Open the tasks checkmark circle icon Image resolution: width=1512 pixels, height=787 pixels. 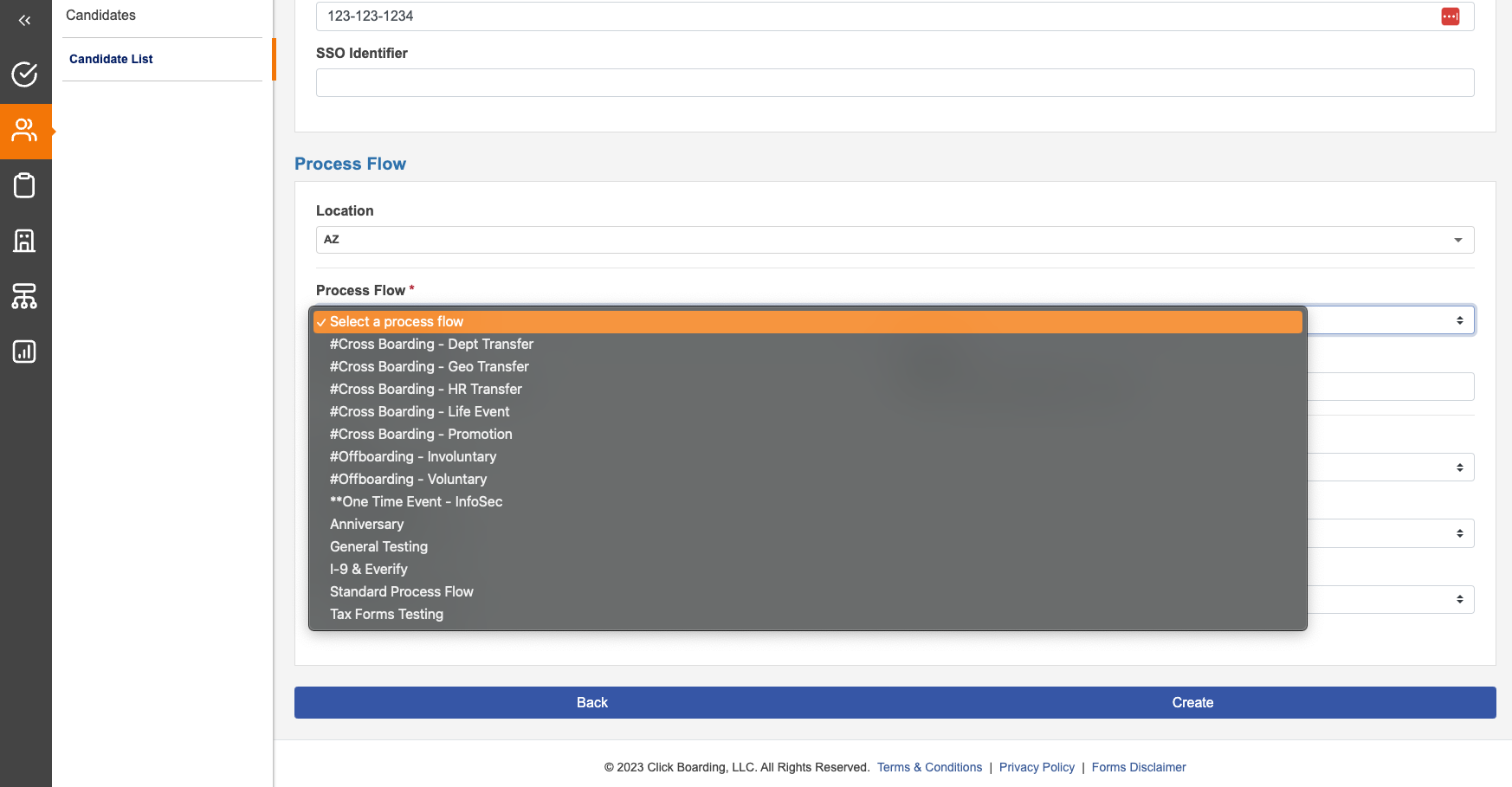click(x=25, y=74)
